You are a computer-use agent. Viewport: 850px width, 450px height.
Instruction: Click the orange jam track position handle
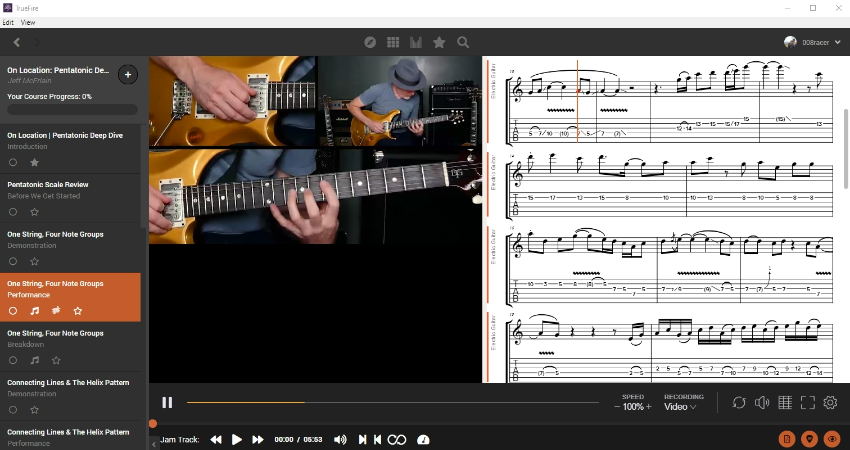[x=153, y=423]
